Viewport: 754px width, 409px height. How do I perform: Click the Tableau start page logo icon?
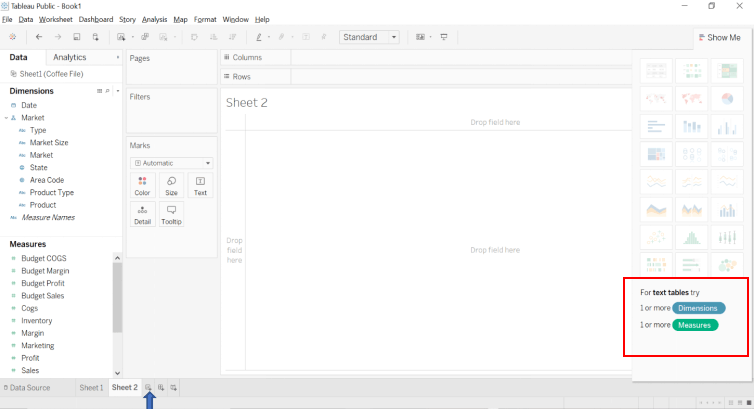click(x=13, y=37)
